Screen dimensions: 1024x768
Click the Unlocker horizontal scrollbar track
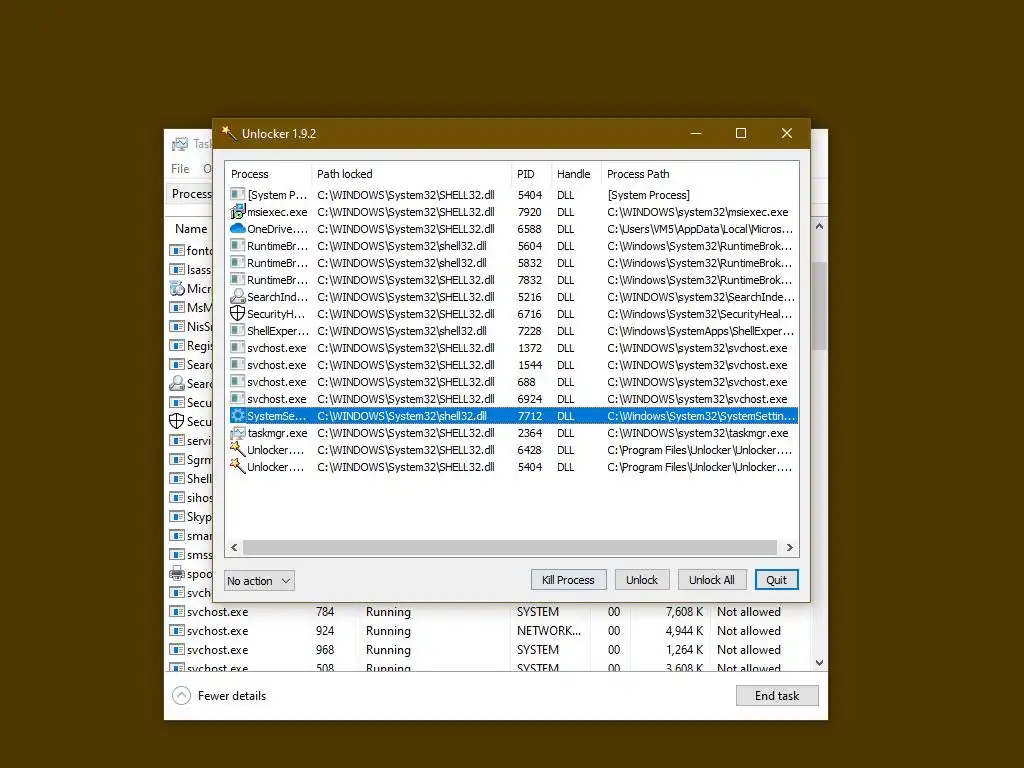(510, 547)
